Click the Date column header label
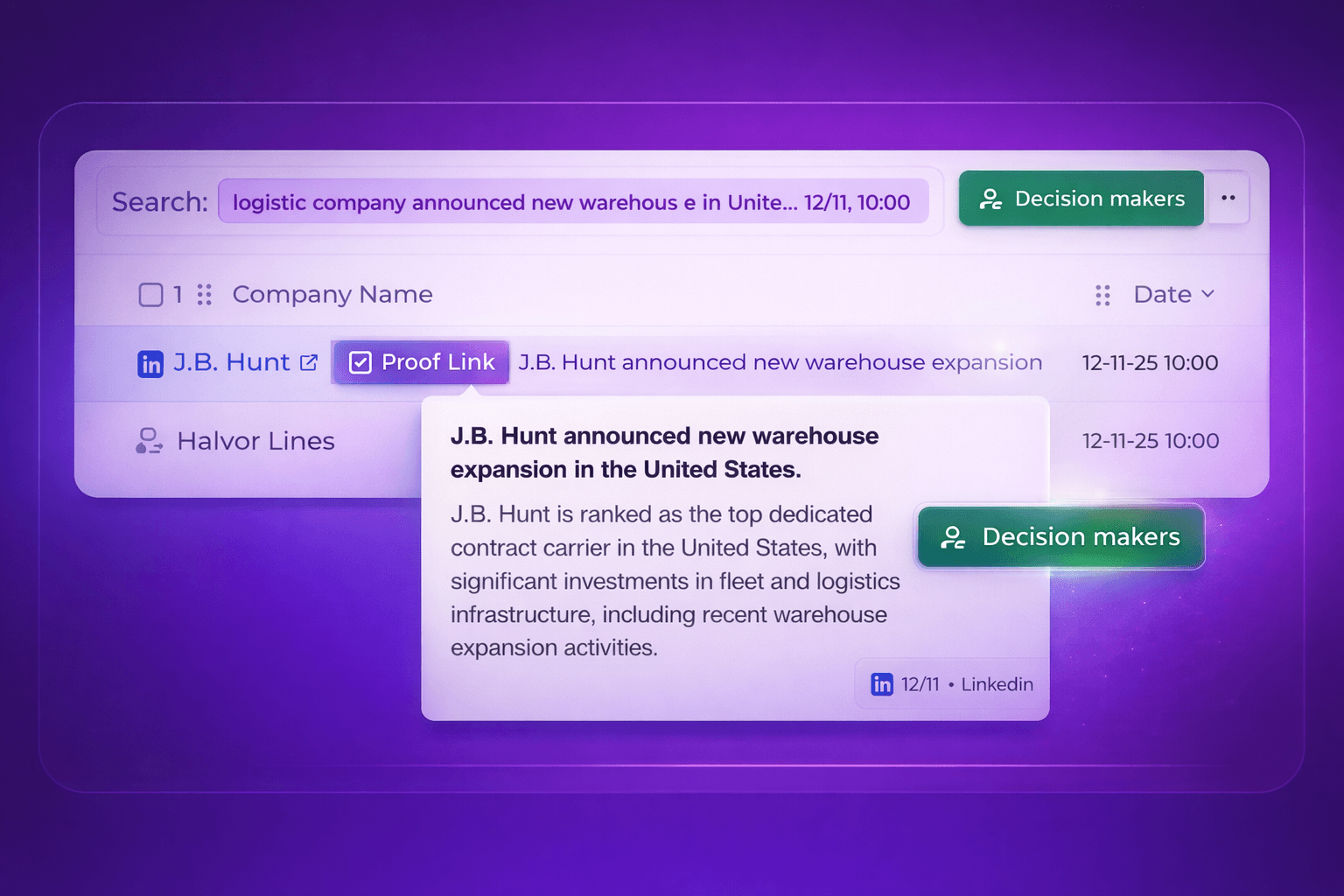The width and height of the screenshot is (1344, 896). [1162, 295]
